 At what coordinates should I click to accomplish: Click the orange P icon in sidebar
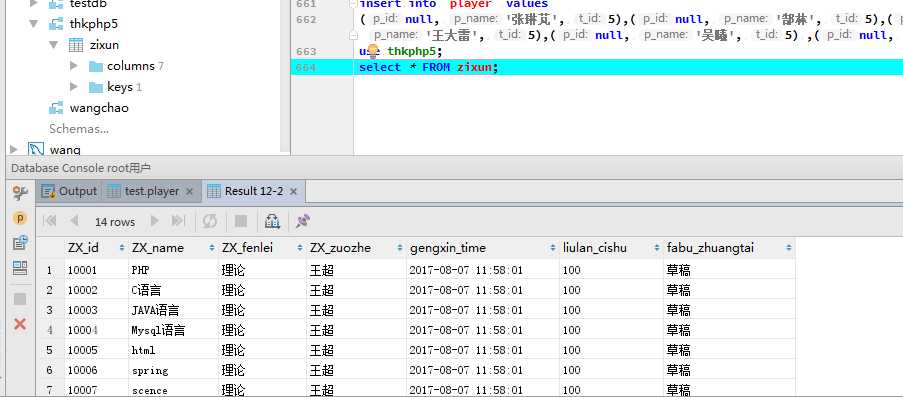point(20,218)
